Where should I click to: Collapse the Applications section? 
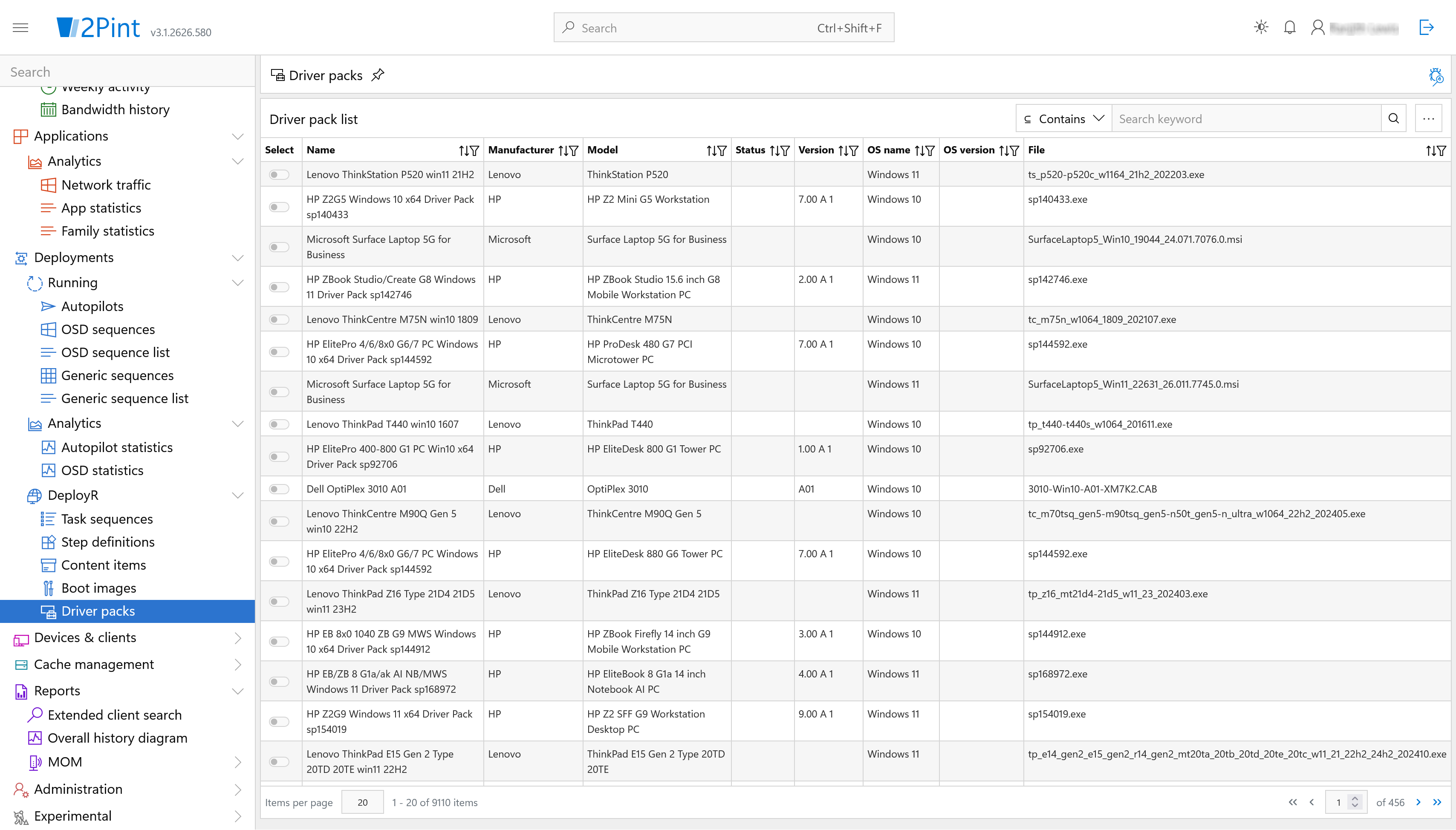coord(238,136)
